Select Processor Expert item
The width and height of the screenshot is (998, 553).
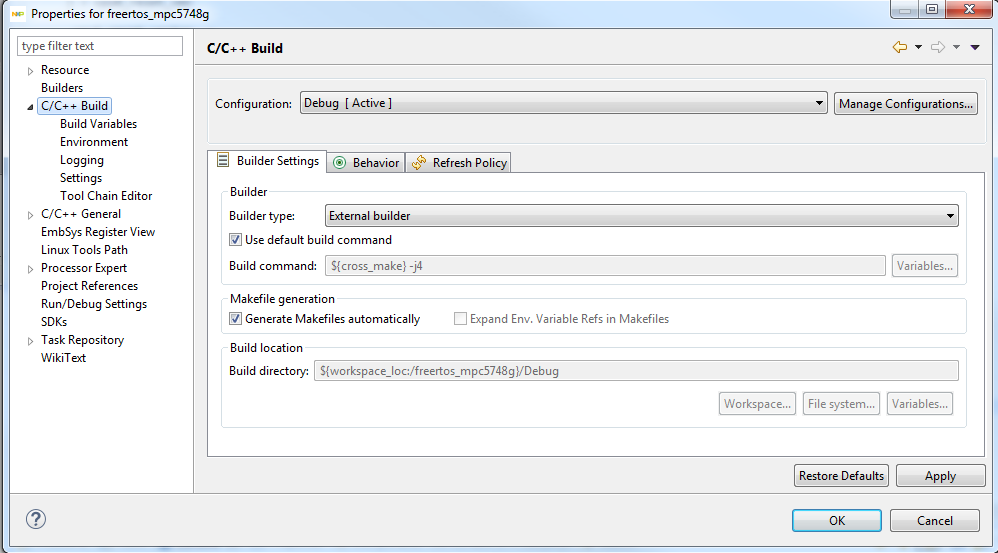[84, 268]
